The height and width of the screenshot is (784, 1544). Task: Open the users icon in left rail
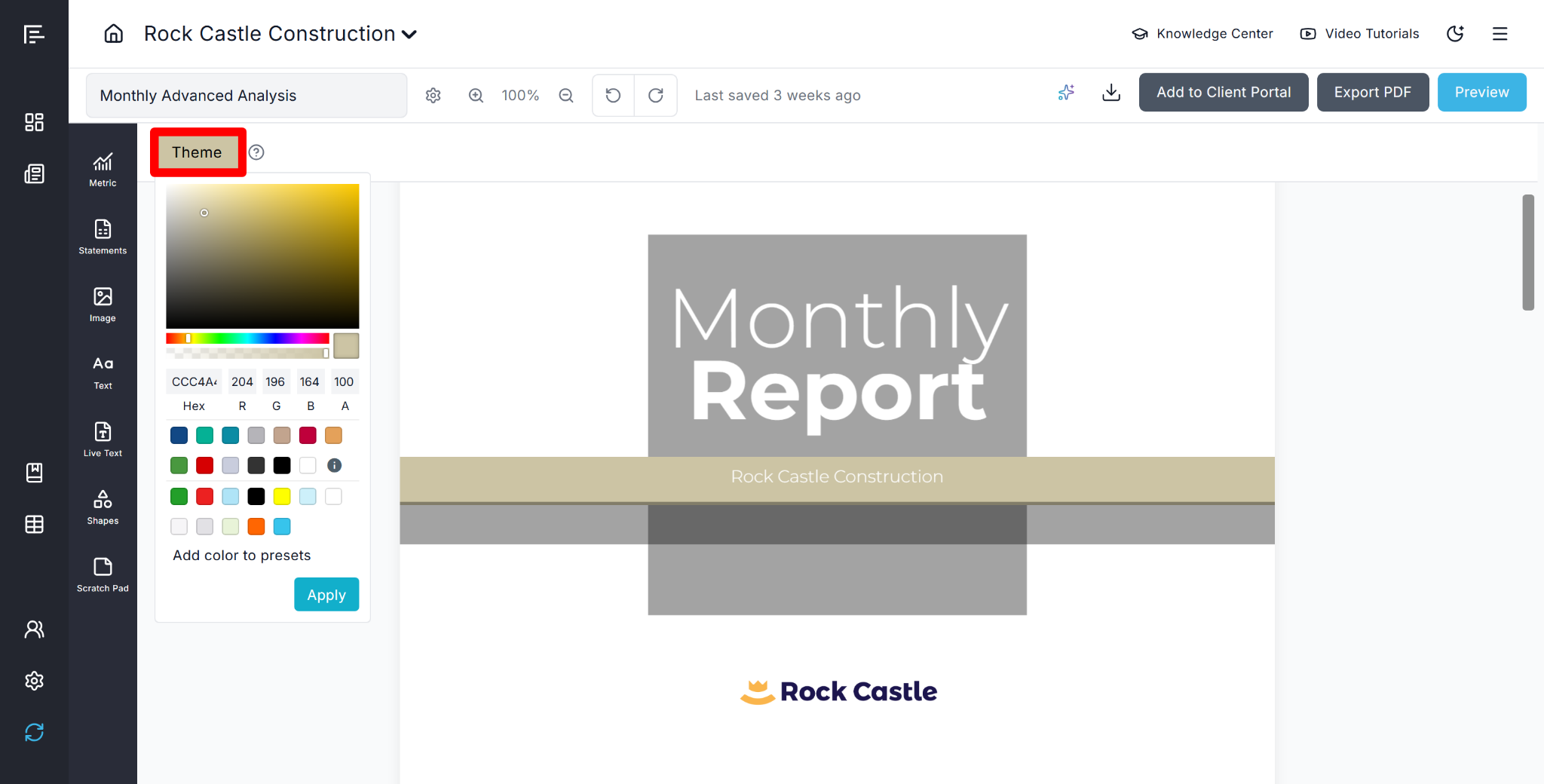(x=34, y=629)
